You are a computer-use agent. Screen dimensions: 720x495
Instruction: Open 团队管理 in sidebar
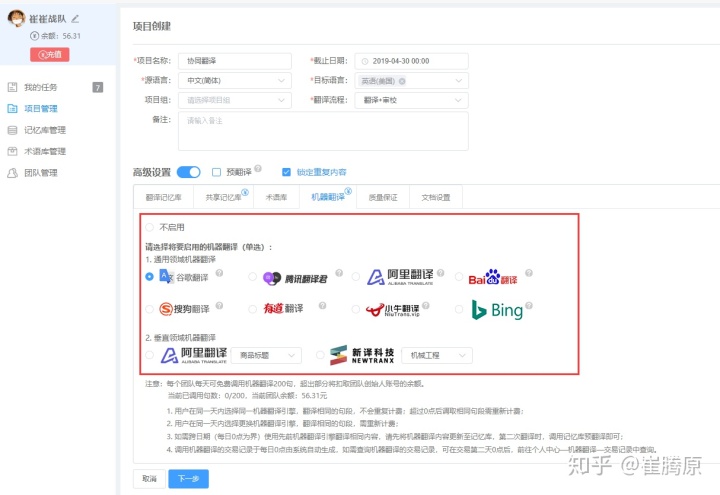40,173
